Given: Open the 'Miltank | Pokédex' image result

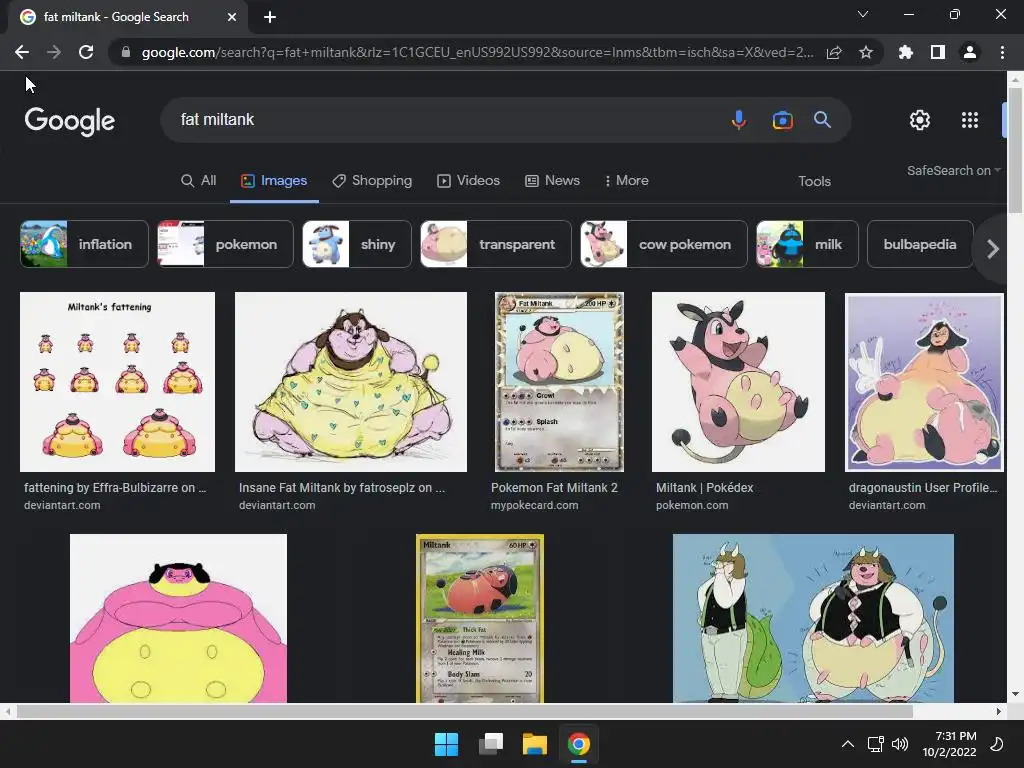Looking at the screenshot, I should 739,382.
